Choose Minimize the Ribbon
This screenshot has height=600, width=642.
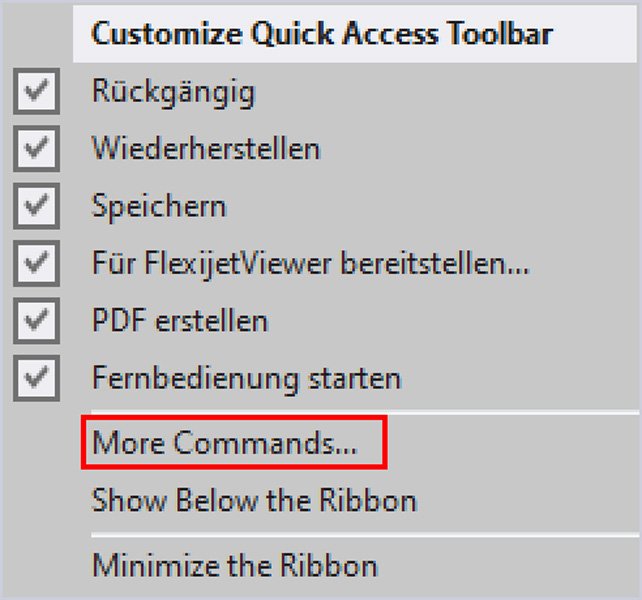tap(235, 566)
